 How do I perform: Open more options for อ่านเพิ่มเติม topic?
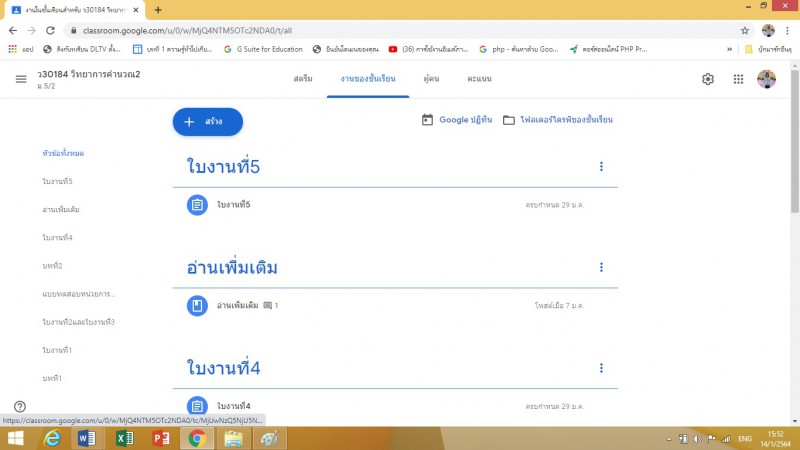(x=601, y=267)
